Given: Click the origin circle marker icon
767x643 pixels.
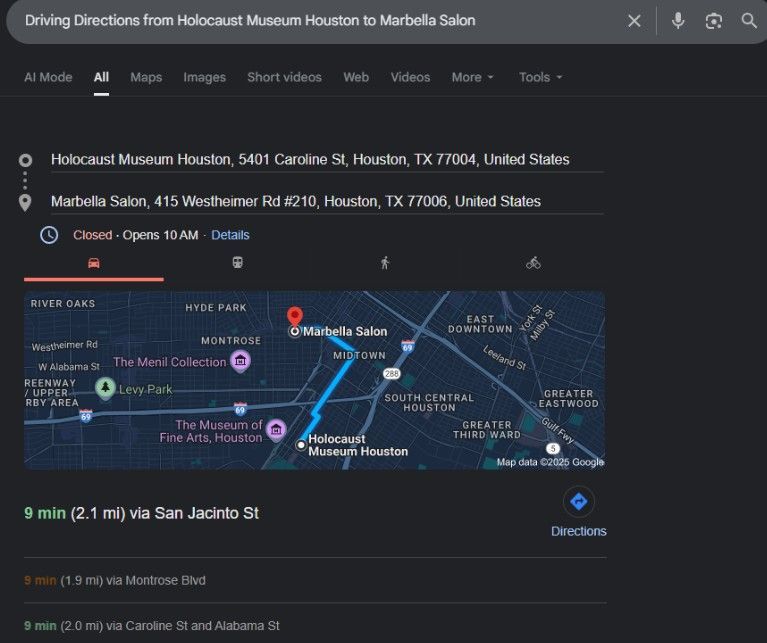Looking at the screenshot, I should pos(25,160).
